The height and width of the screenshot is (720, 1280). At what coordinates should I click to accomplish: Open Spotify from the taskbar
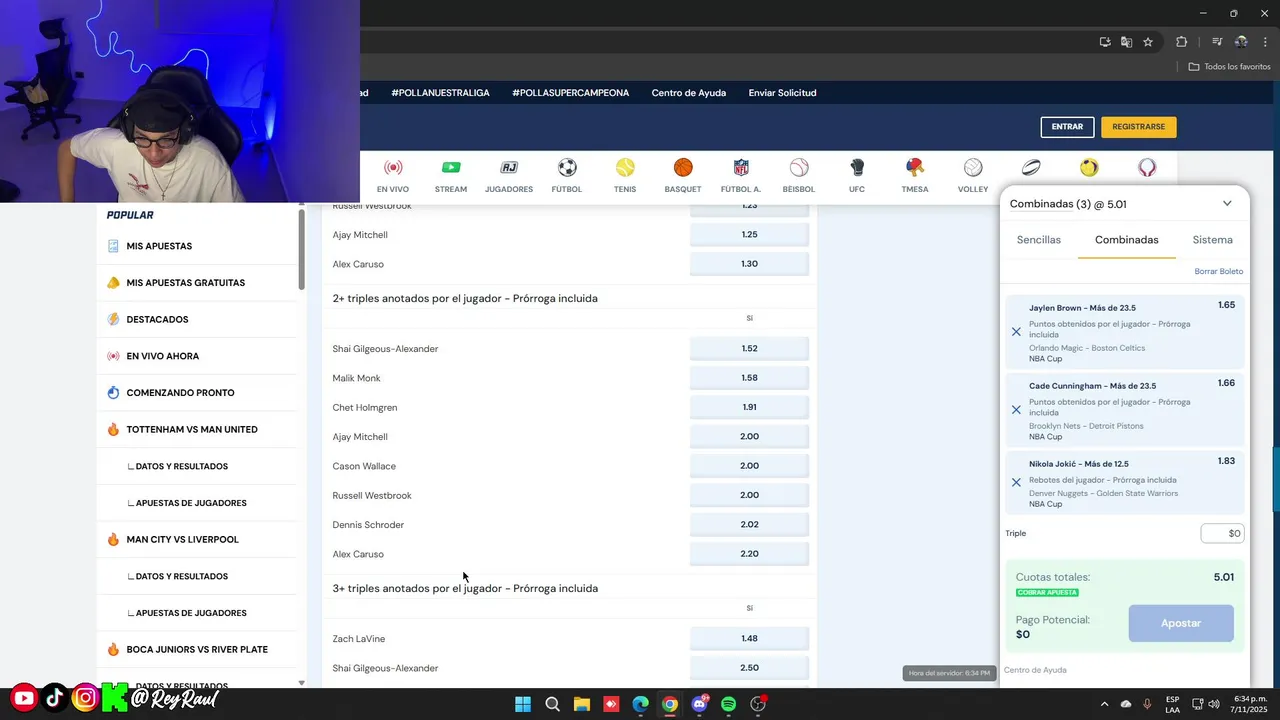(728, 704)
